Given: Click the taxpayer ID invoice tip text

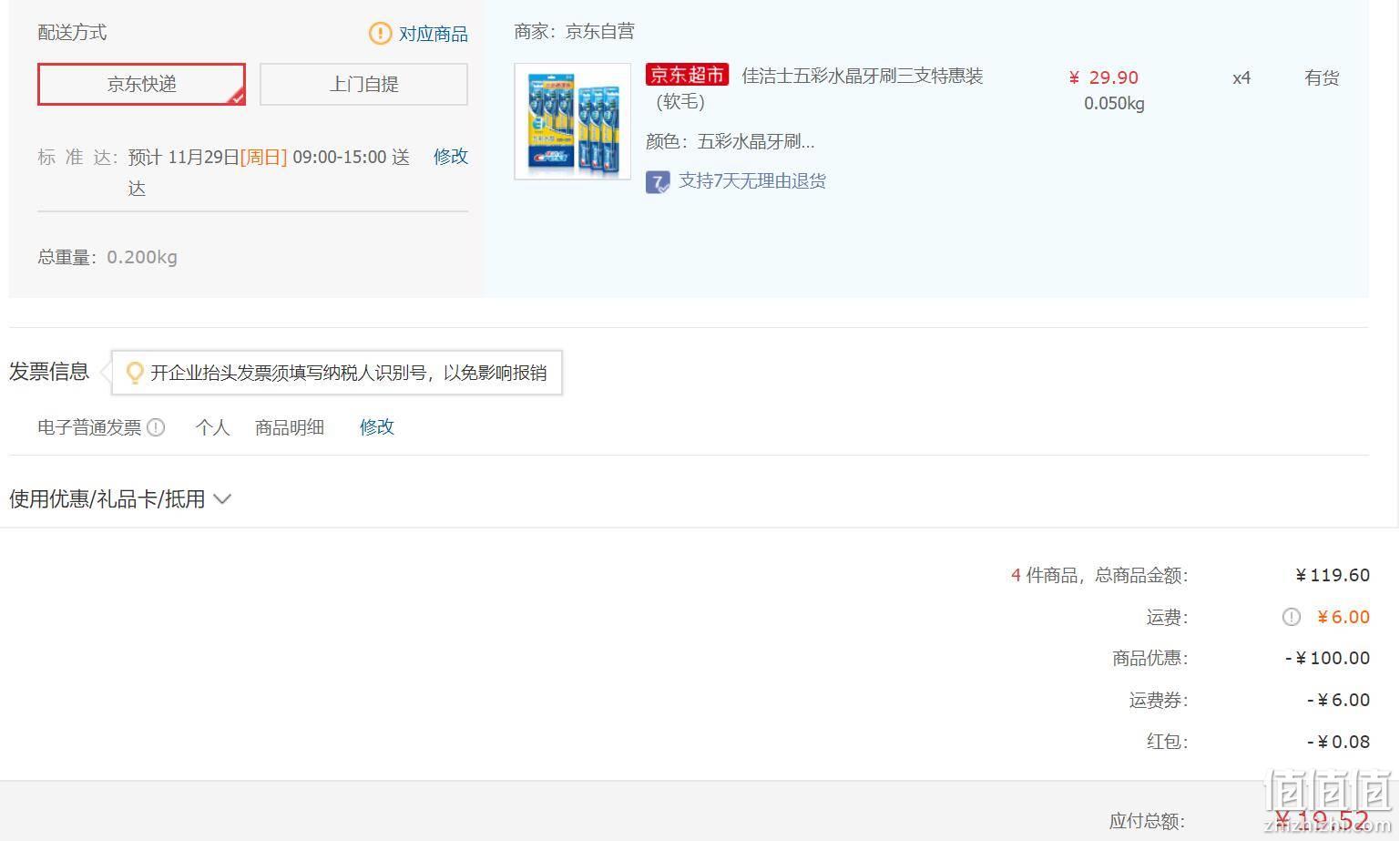Looking at the screenshot, I should [x=349, y=373].
